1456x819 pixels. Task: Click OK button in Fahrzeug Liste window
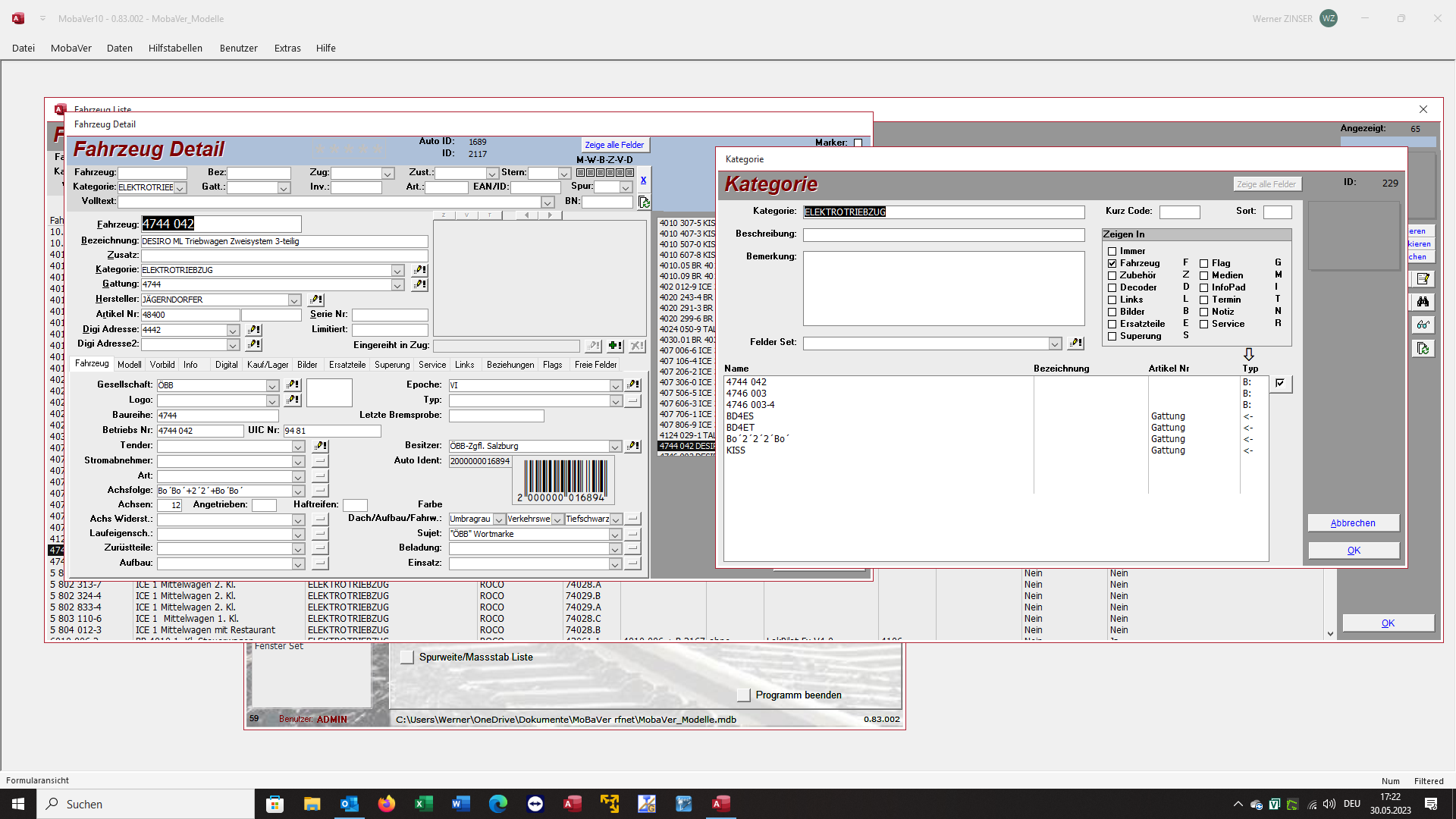click(1388, 623)
